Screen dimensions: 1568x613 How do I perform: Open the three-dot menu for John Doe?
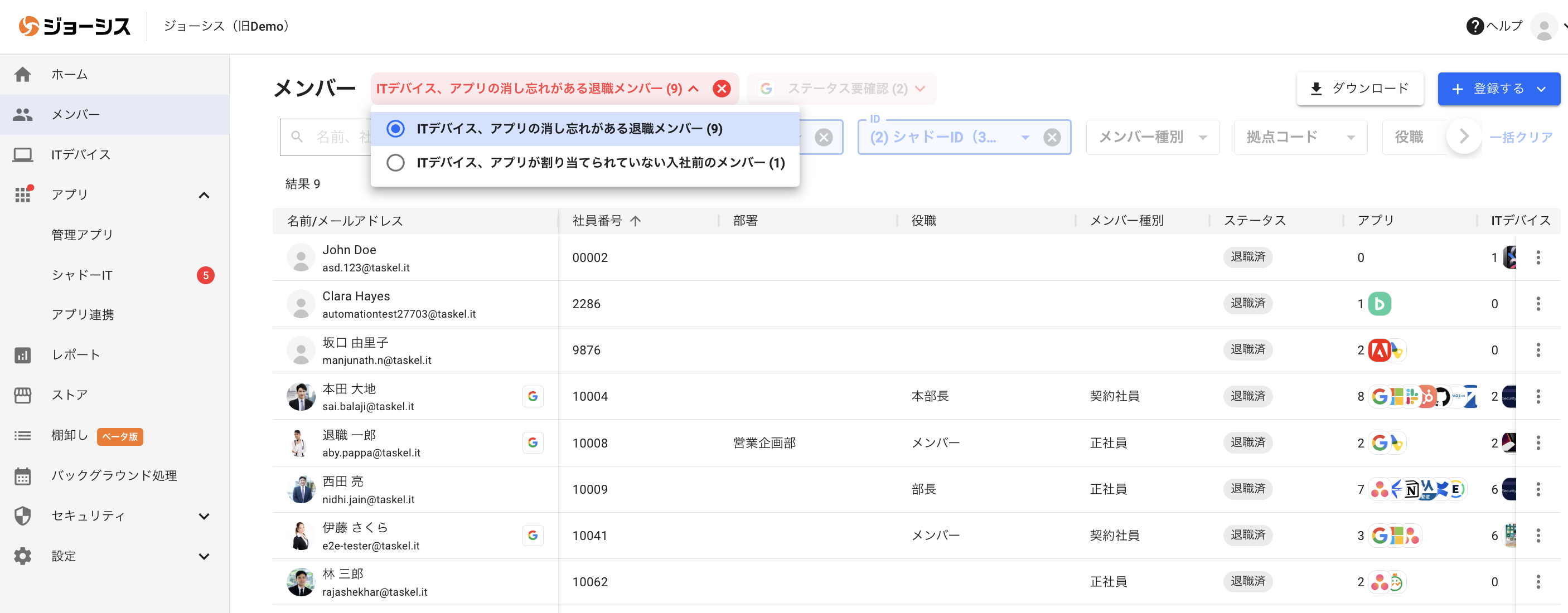[x=1537, y=257]
